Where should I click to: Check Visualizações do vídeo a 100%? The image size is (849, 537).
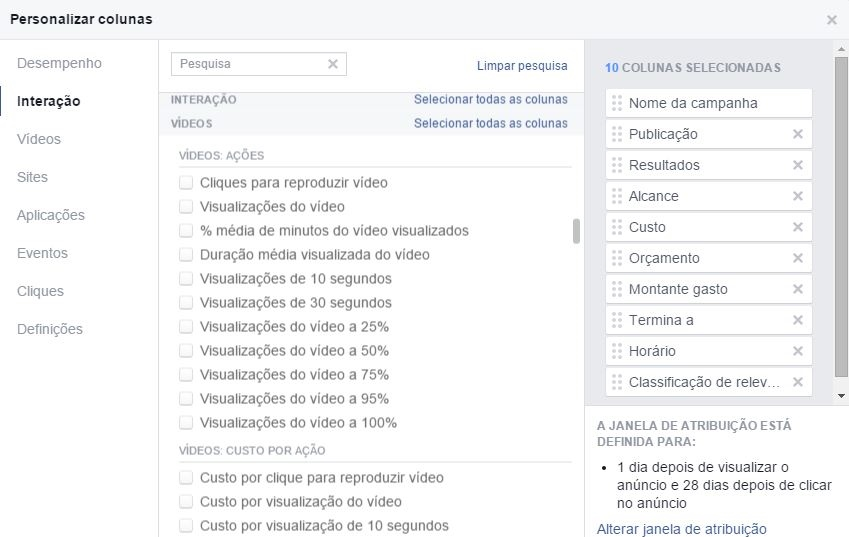186,422
